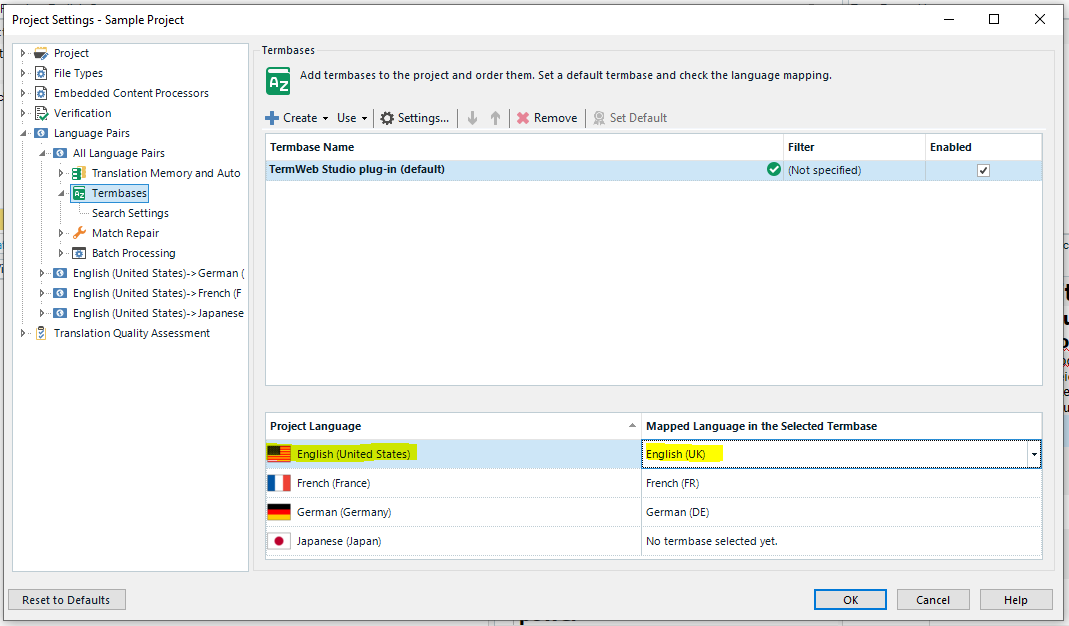
Task: Open the Use dropdown in the toolbar
Action: pyautogui.click(x=349, y=117)
